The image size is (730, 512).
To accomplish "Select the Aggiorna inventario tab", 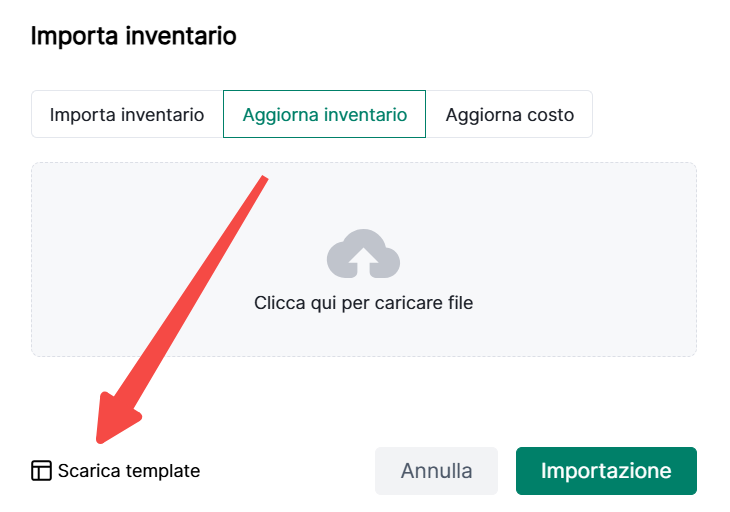I will click(324, 115).
